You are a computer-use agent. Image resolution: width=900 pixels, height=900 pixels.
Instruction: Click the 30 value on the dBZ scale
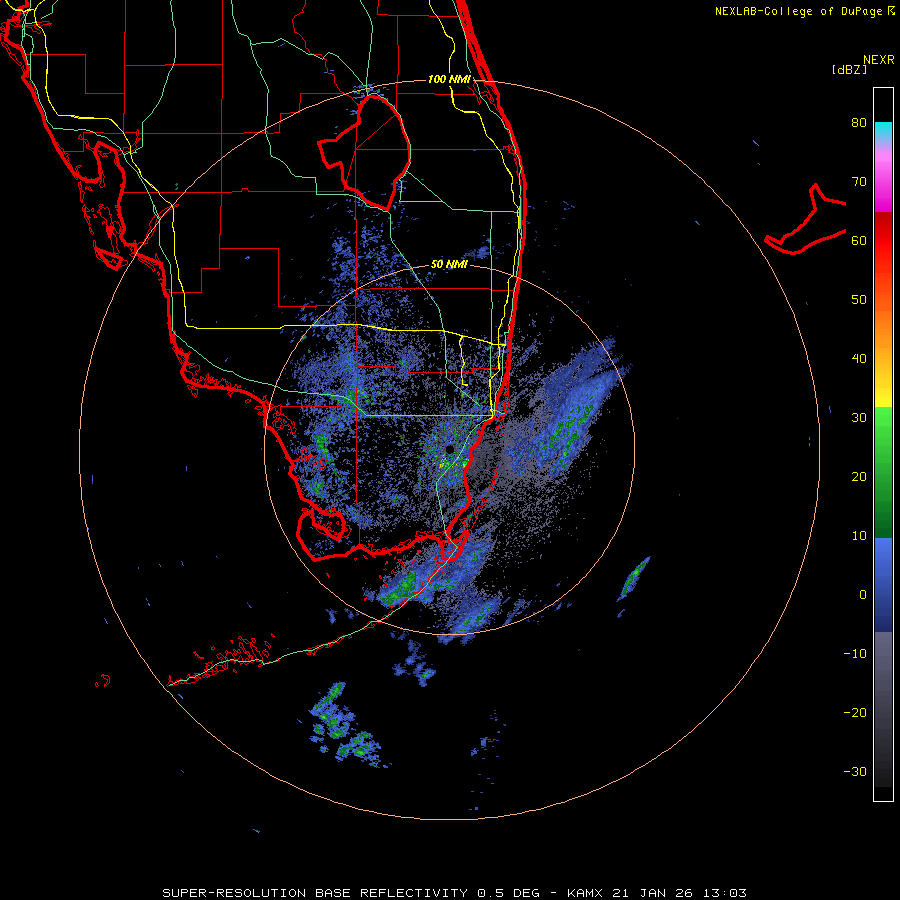[x=859, y=418]
